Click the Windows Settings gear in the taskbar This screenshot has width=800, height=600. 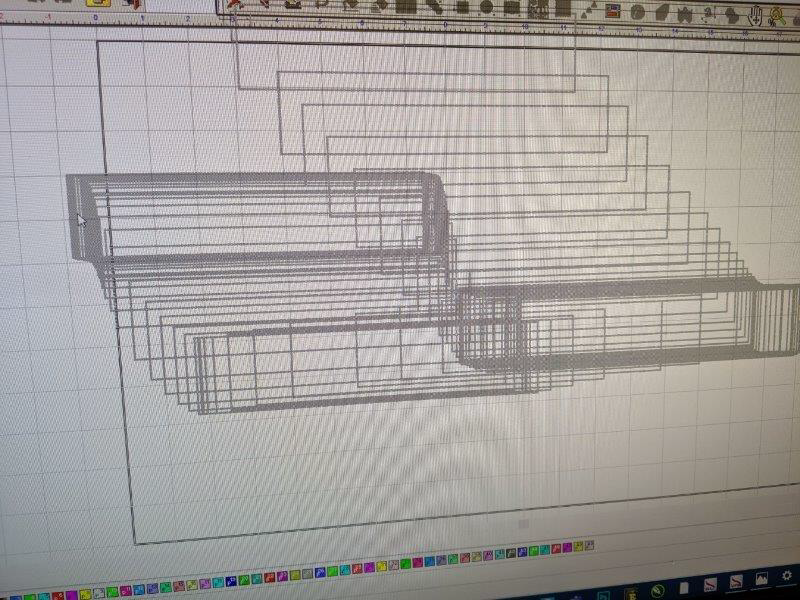tap(786, 576)
